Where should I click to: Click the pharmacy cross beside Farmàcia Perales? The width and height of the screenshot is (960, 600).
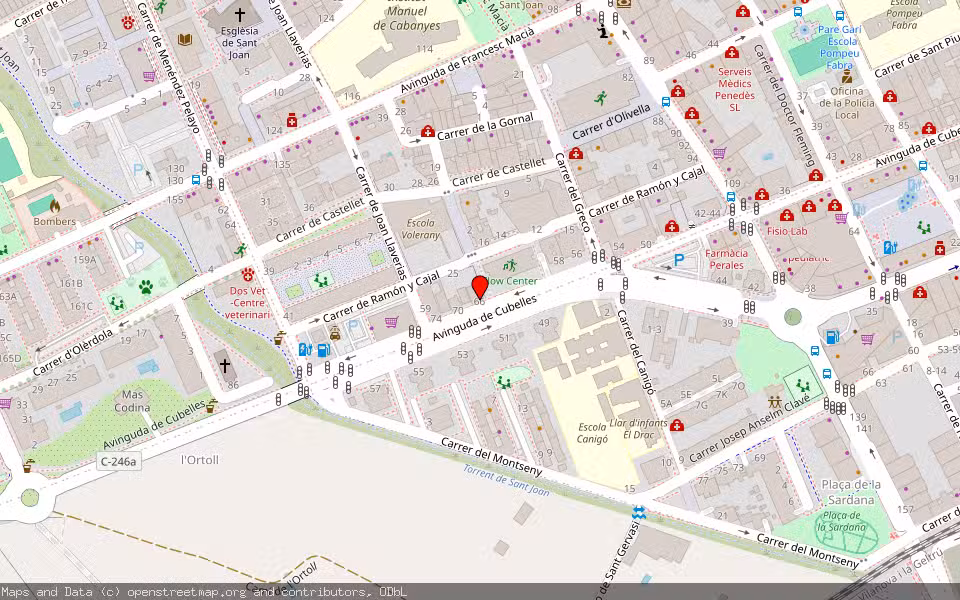tap(672, 227)
